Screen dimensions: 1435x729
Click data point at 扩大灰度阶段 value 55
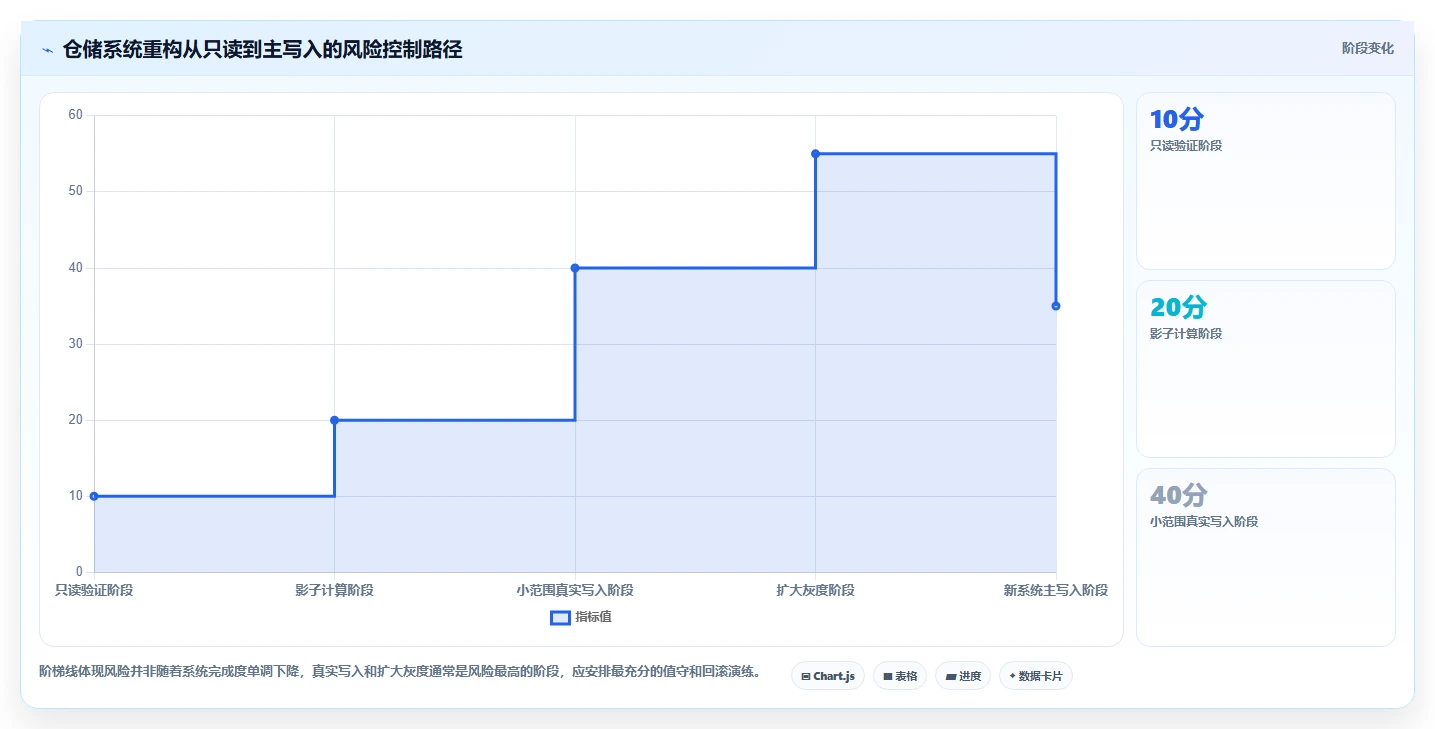tap(815, 154)
